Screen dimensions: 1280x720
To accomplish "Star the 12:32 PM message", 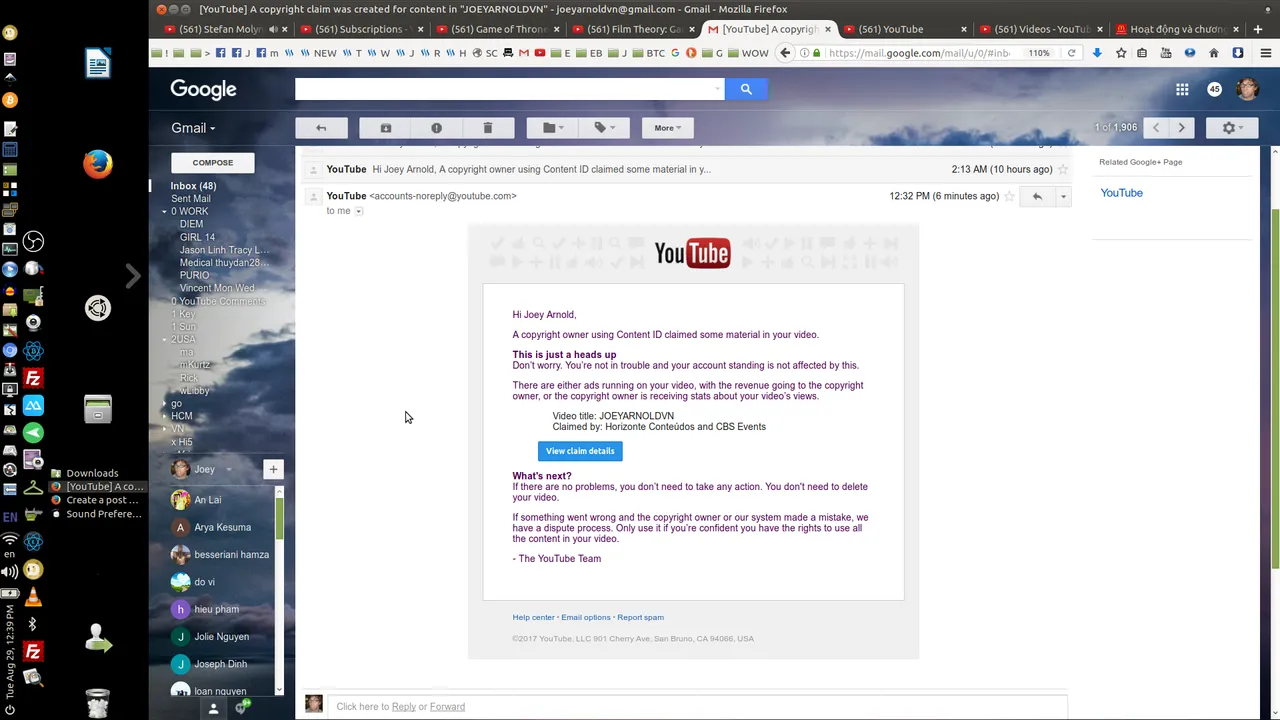I will [1009, 197].
